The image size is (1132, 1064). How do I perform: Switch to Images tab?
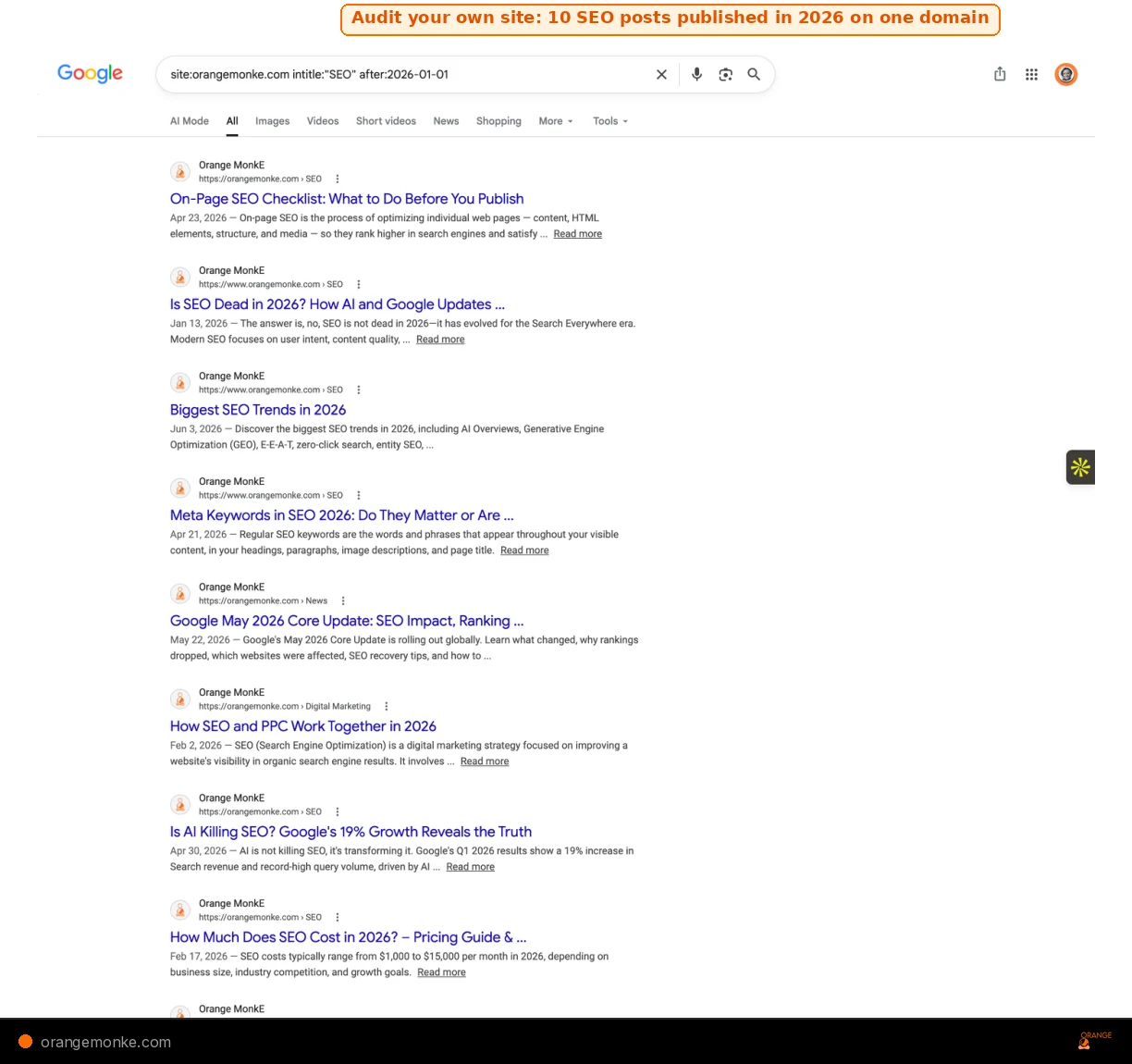(x=272, y=121)
